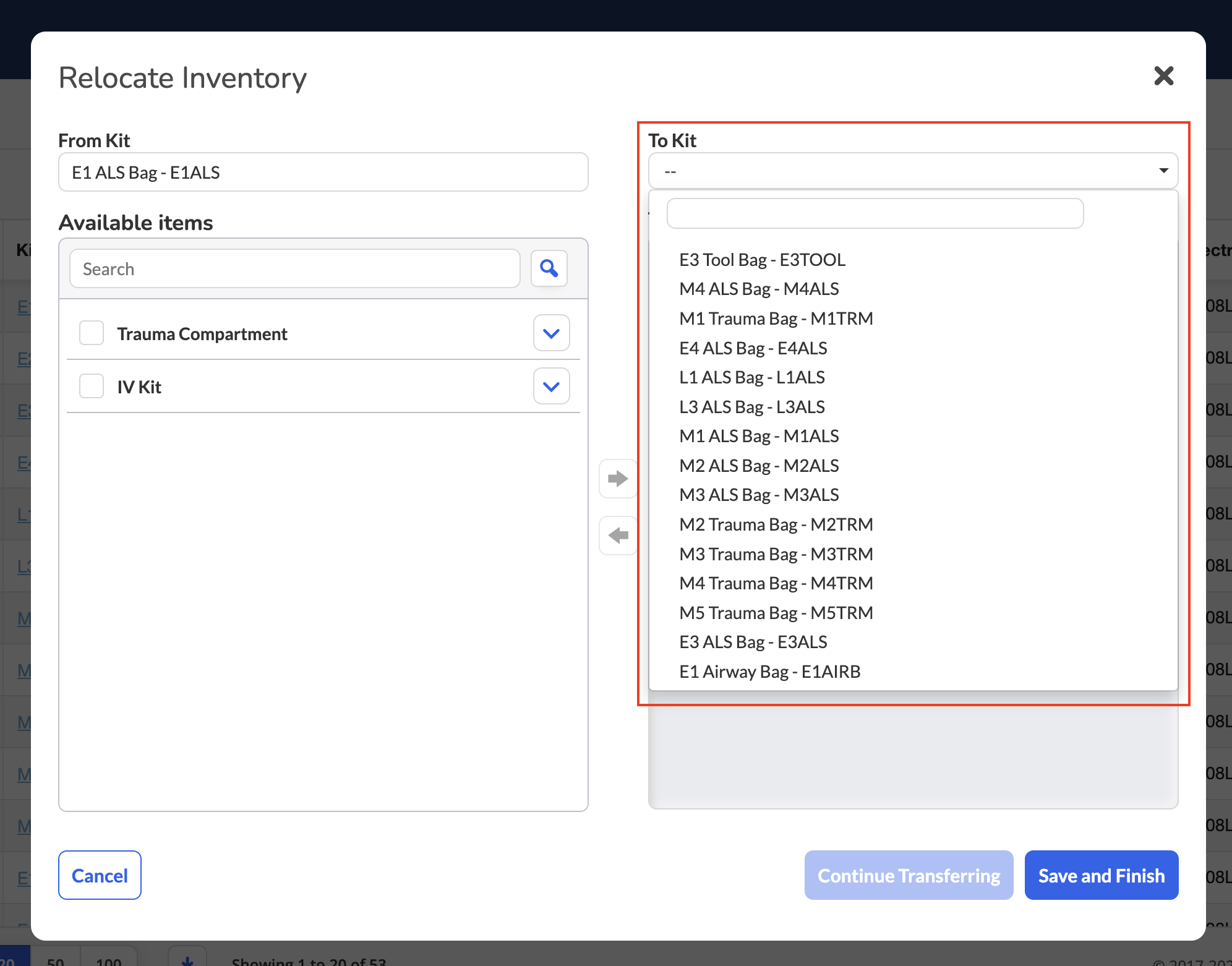Select M1 Trauma Bag - M1TRM option
1232x966 pixels.
(776, 318)
